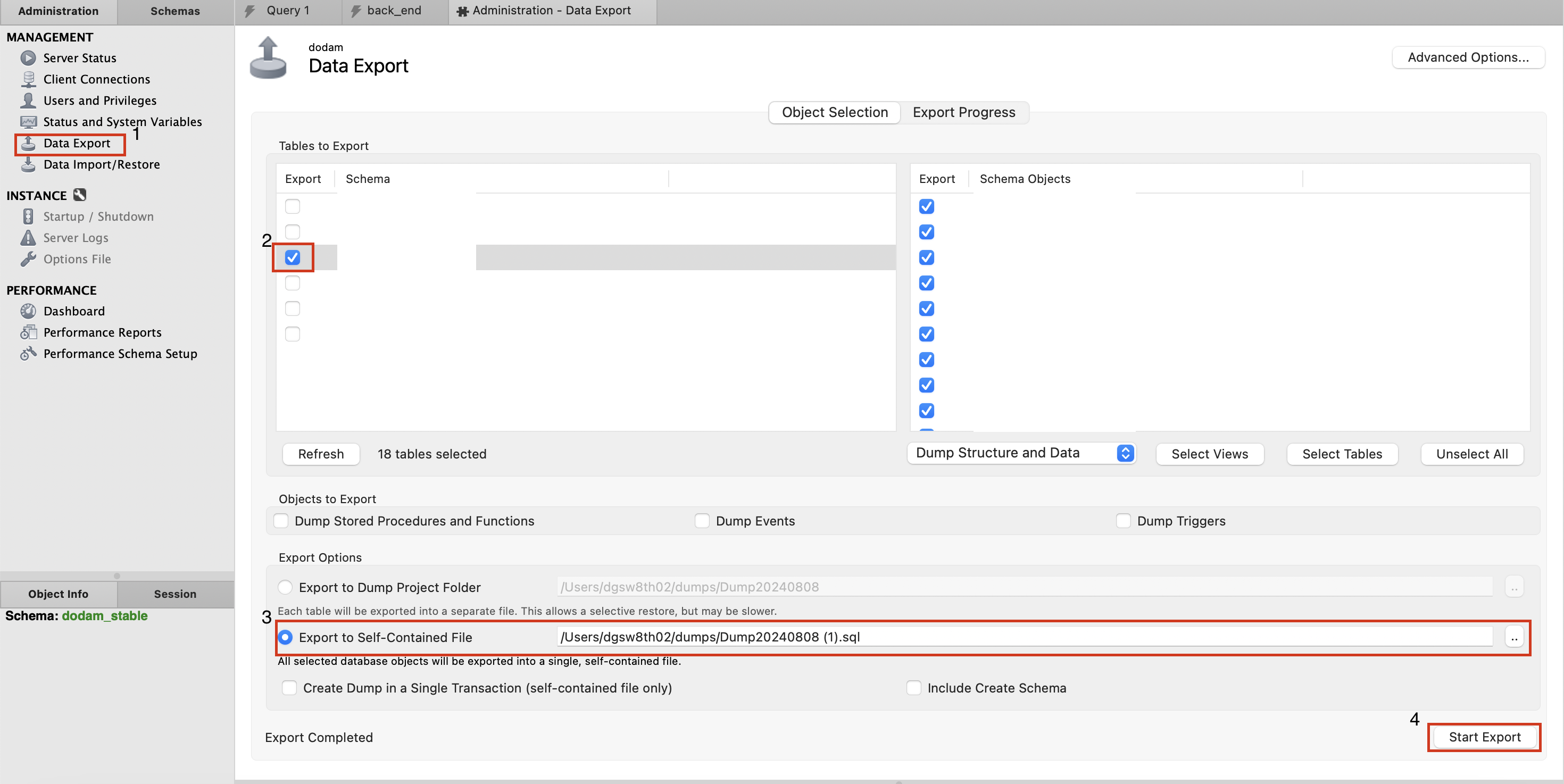Image resolution: width=1564 pixels, height=784 pixels.
Task: Click the Options File wrench icon
Action: coord(28,259)
